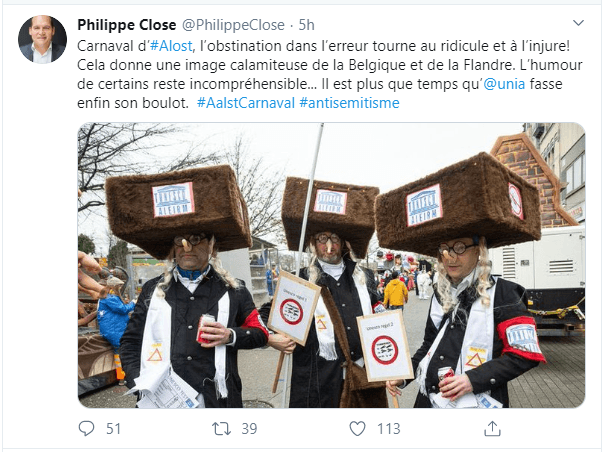Click the 113 likes count
This screenshot has width=603, height=452.
[389, 429]
